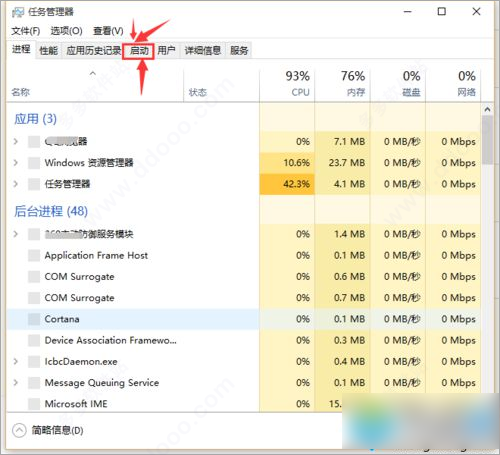
Task: Collapse to 简略信息(D) view using arrow icon
Action: [x=19, y=430]
